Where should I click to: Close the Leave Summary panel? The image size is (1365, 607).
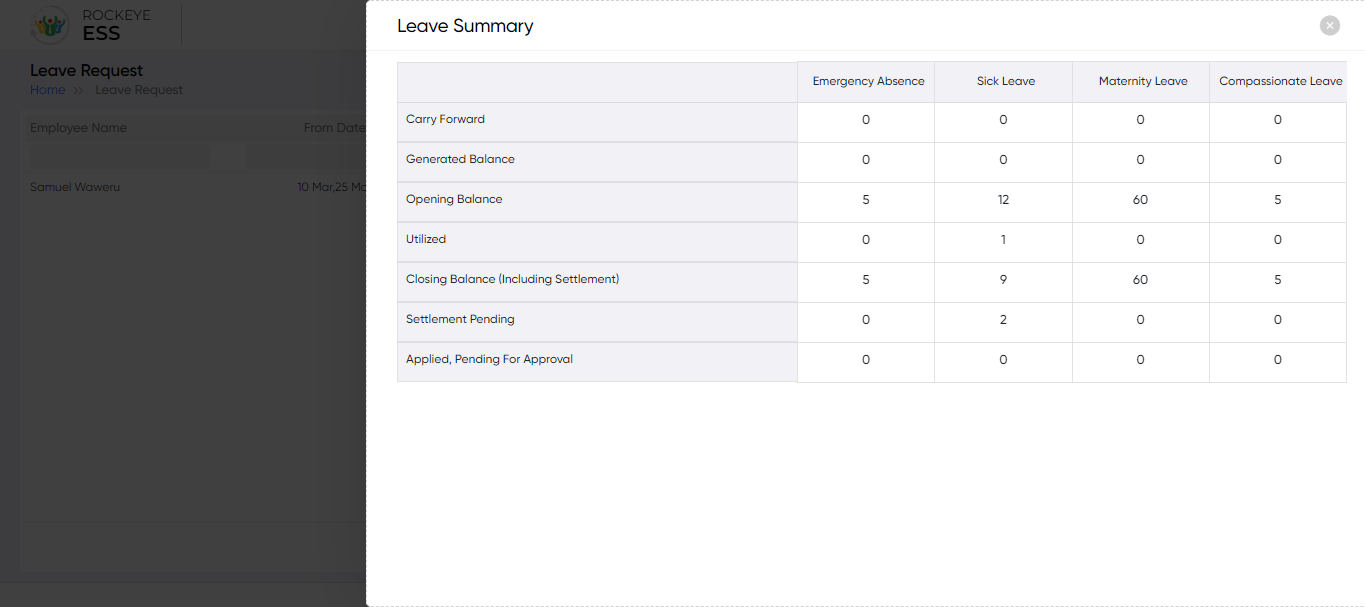click(x=1329, y=26)
